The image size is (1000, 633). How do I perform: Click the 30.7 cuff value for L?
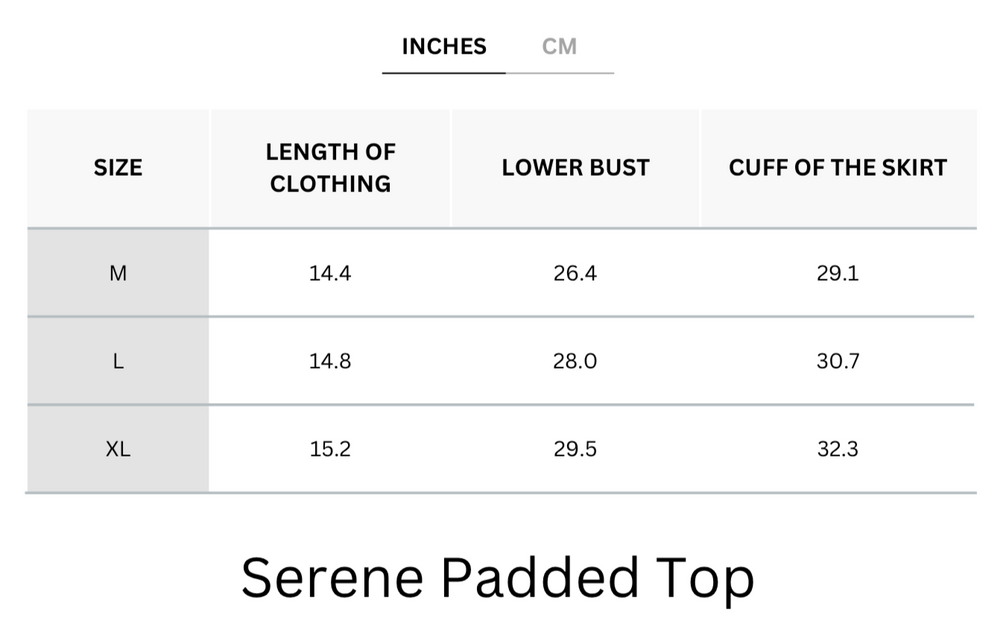[839, 361]
